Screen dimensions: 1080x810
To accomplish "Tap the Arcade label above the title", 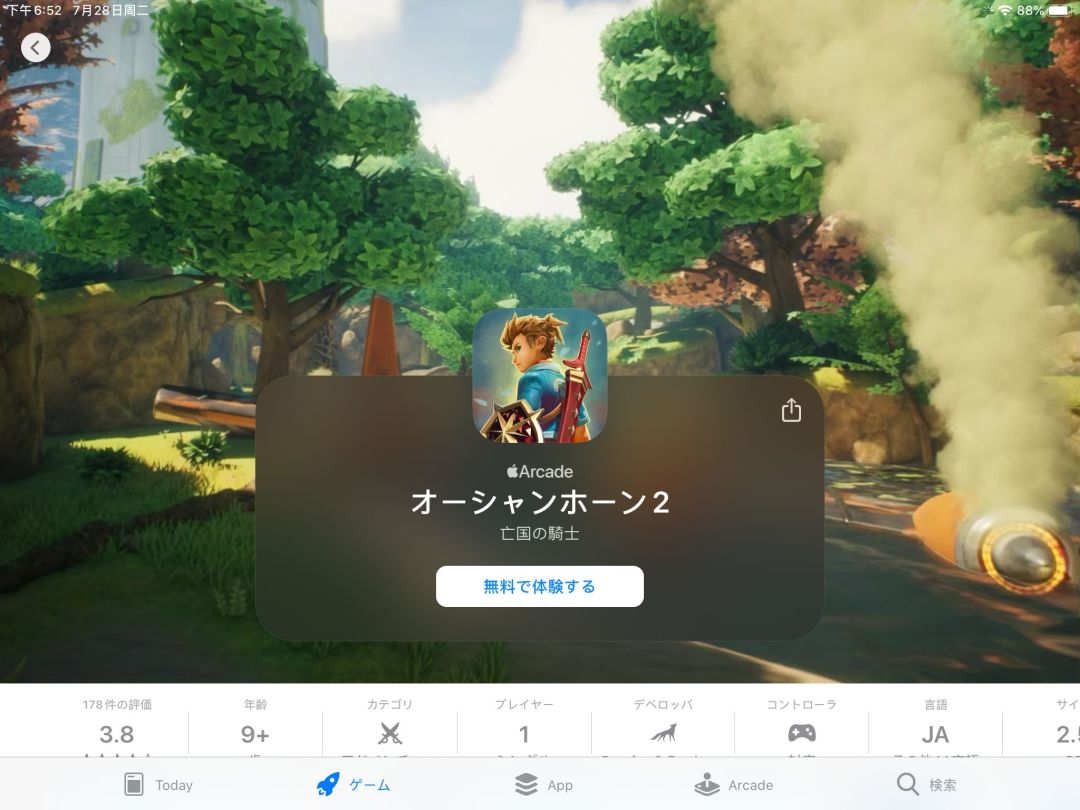I will [539, 472].
